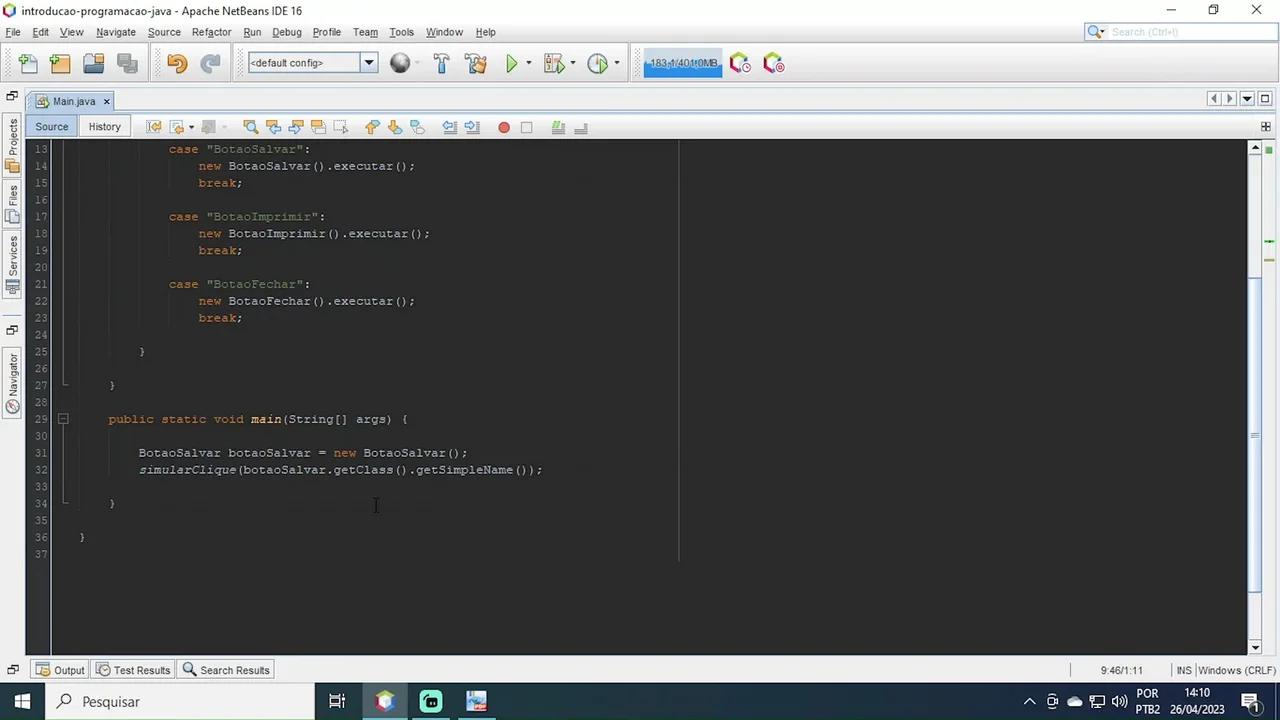Open the Find Selection magnifier icon
The height and width of the screenshot is (720, 1280).
point(251,127)
